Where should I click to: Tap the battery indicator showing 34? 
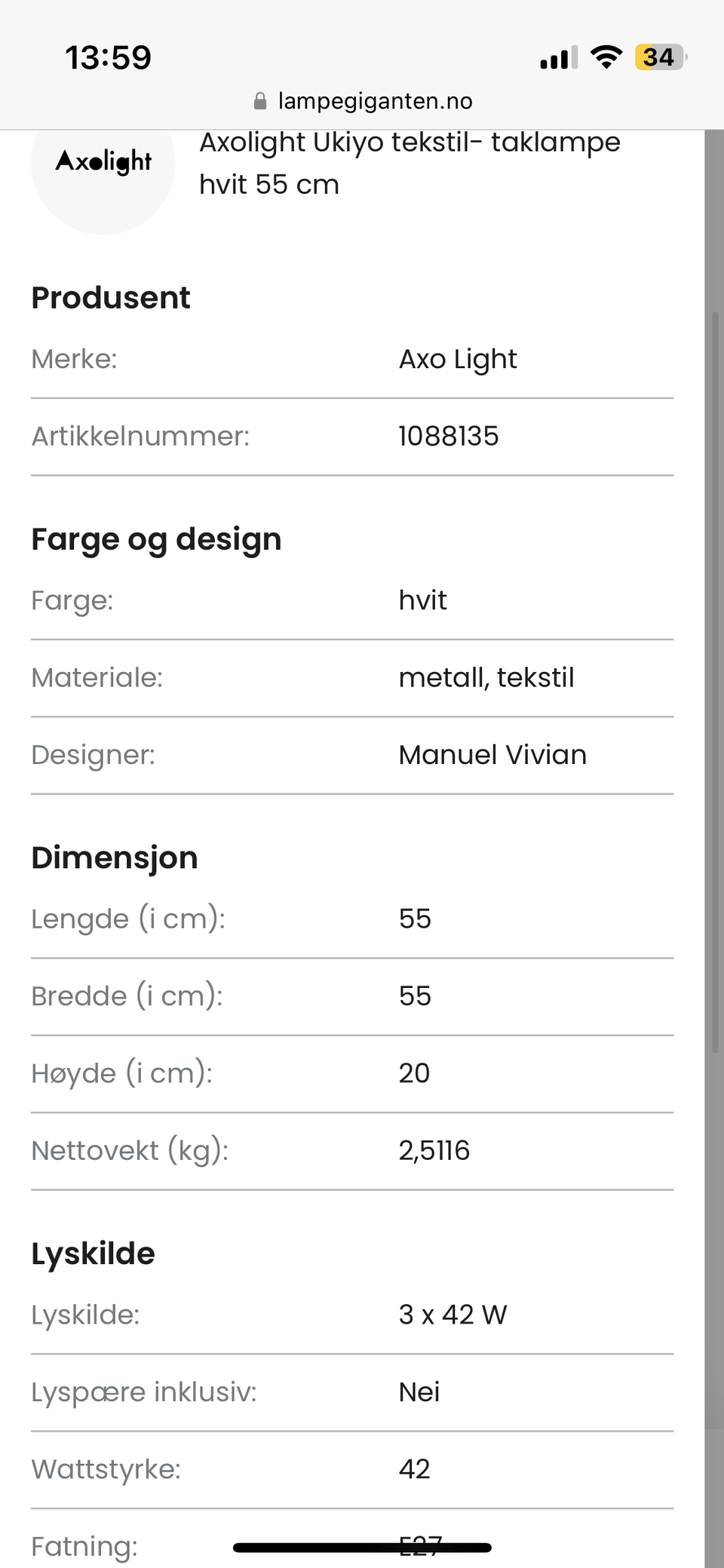click(660, 57)
